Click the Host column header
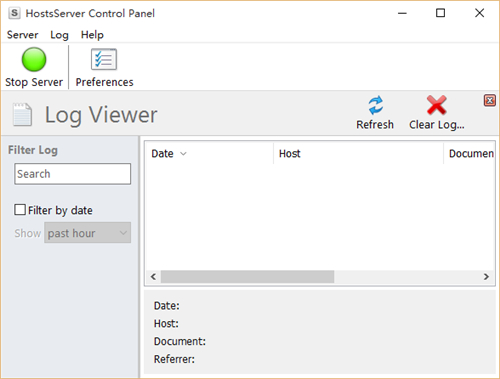500x379 pixels. [x=358, y=154]
